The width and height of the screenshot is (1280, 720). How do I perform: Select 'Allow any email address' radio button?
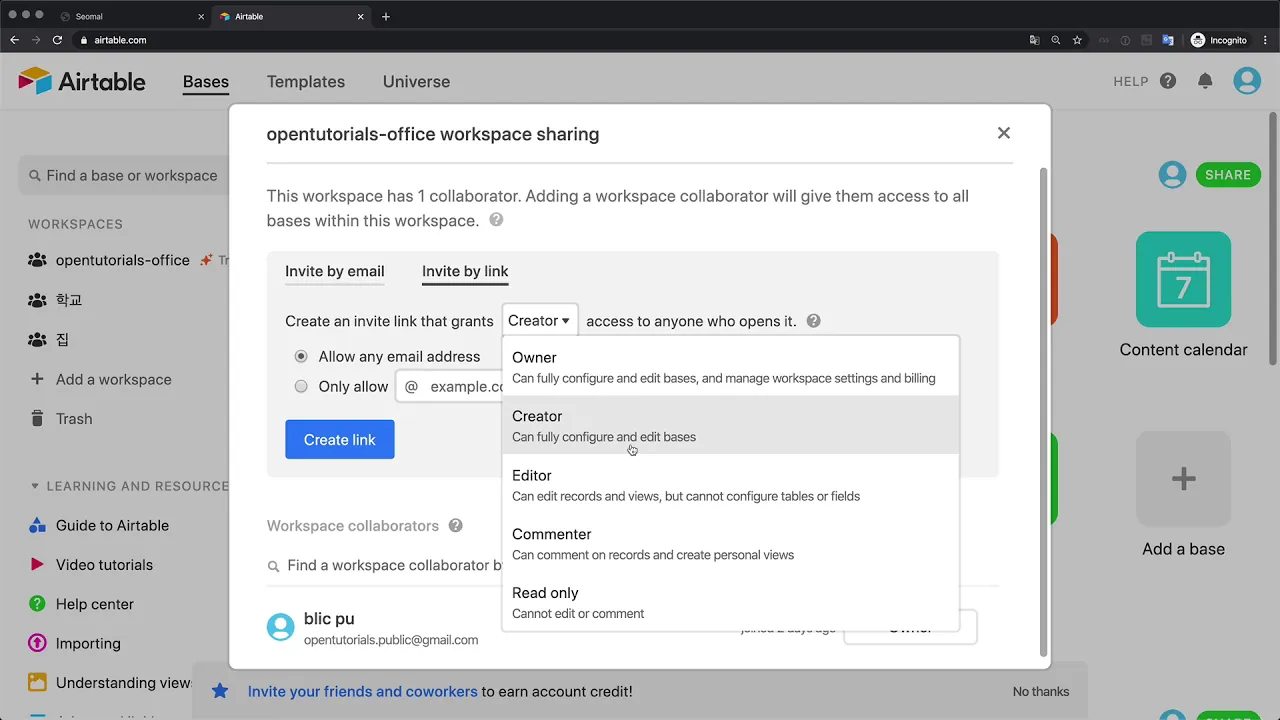[301, 356]
